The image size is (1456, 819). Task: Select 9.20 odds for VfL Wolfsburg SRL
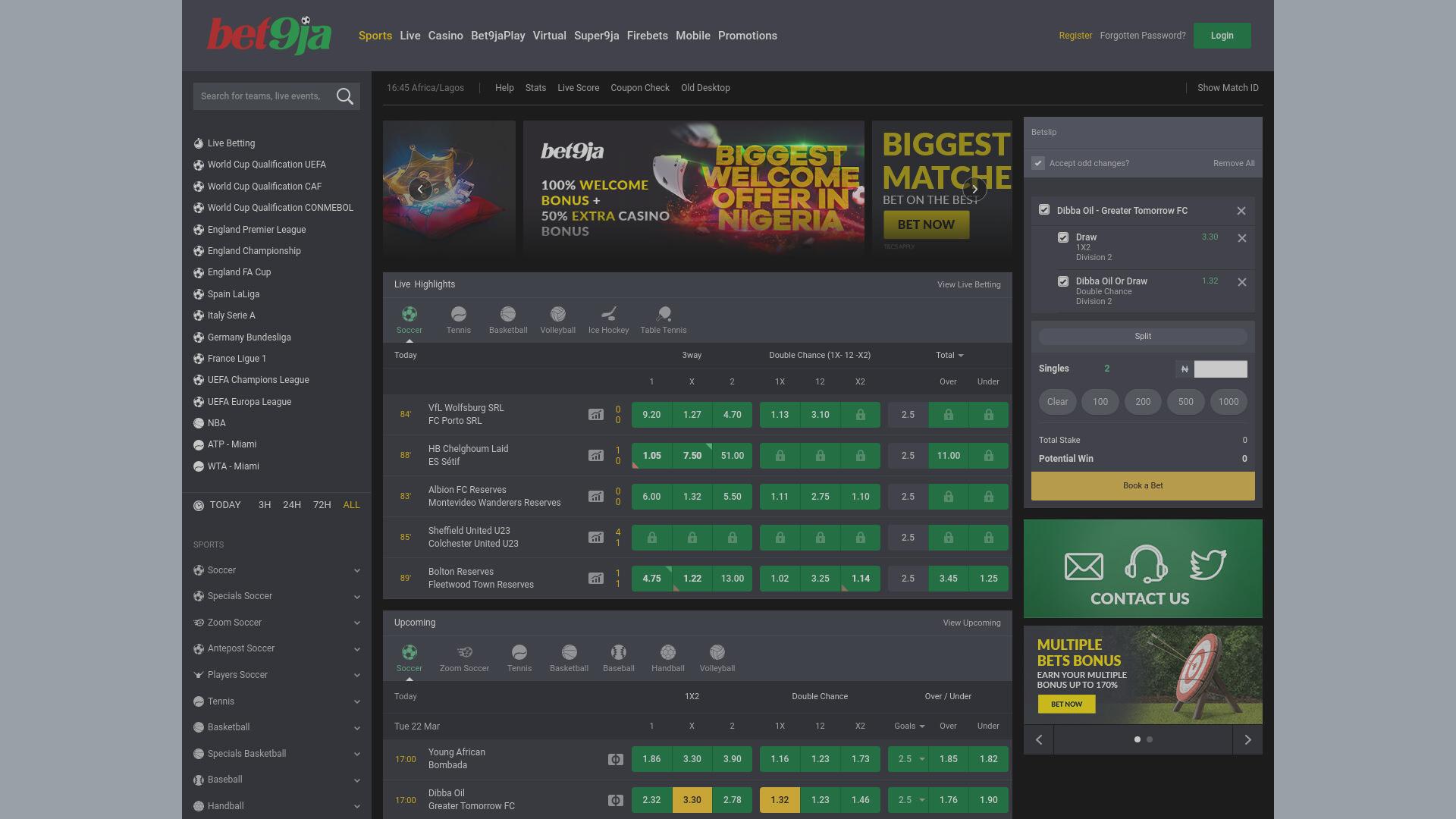click(651, 415)
